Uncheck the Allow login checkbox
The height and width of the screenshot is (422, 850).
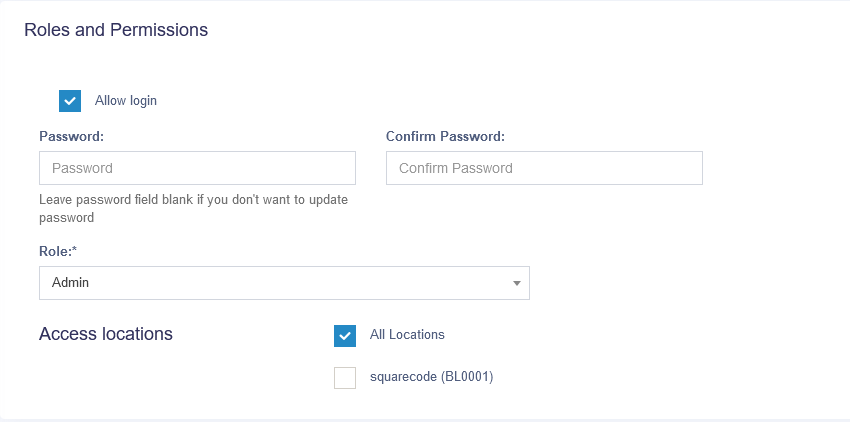click(x=70, y=101)
